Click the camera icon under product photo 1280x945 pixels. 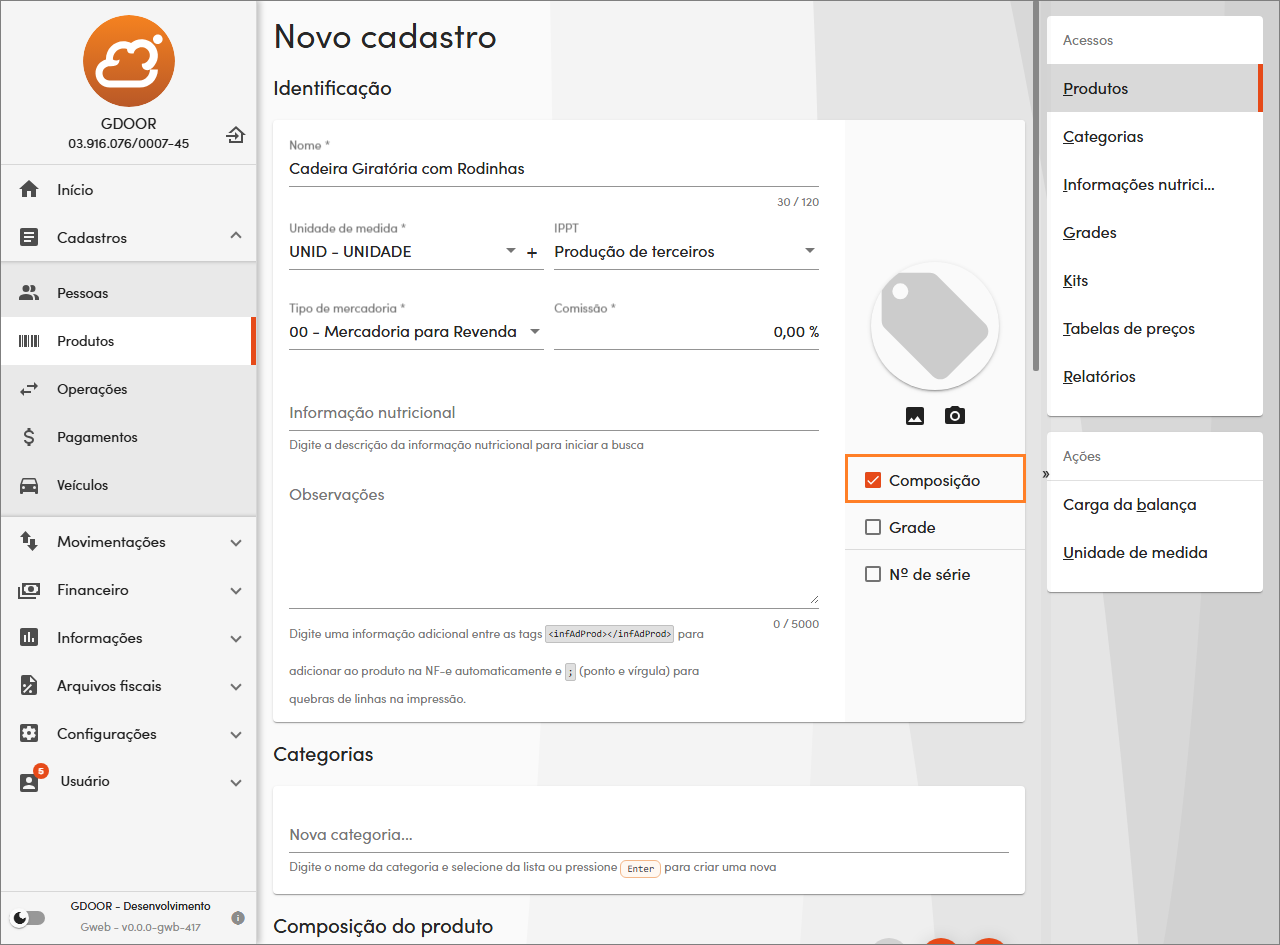click(955, 416)
